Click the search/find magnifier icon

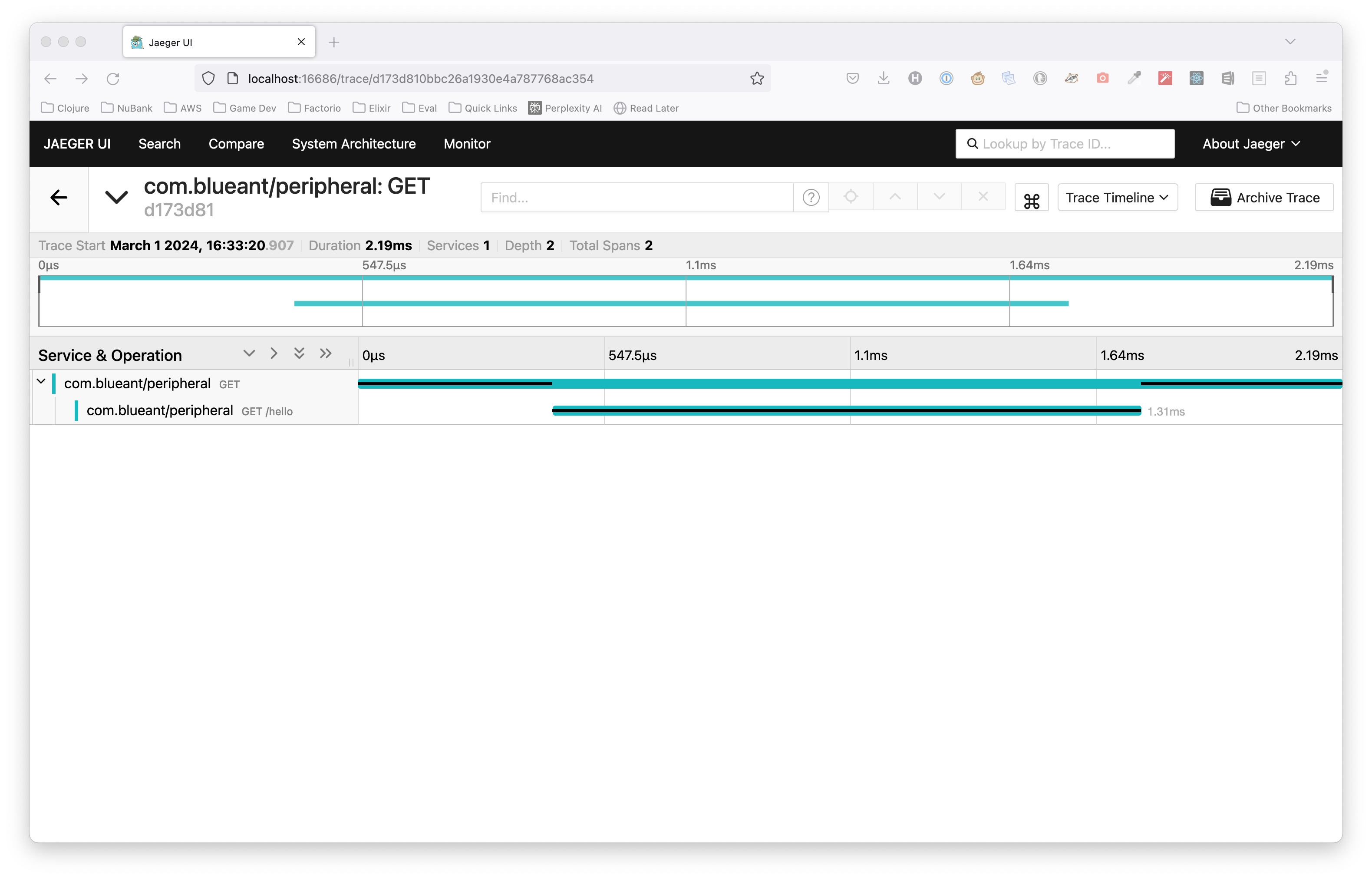point(971,143)
